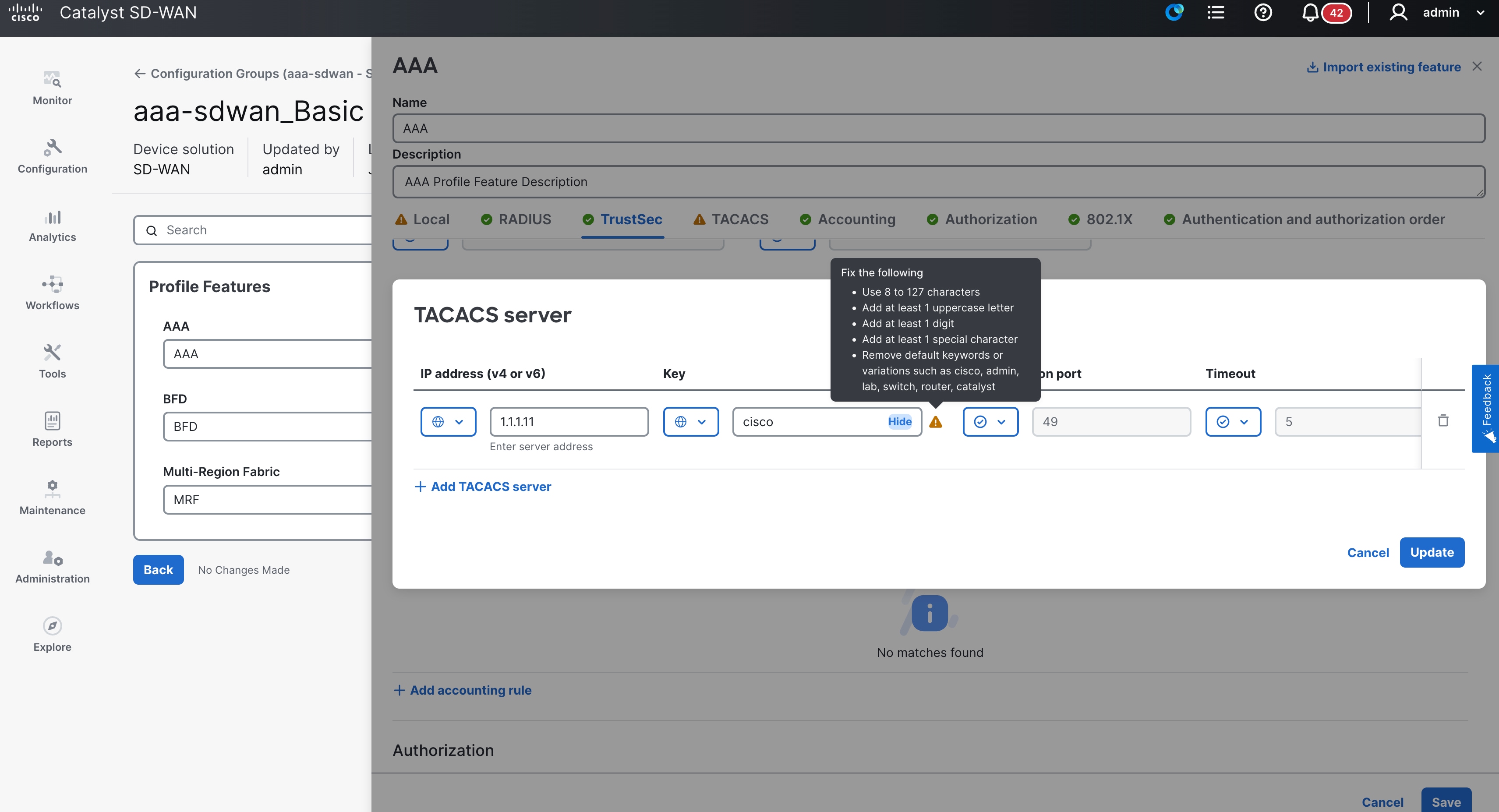
Task: Click the key warning triangle icon
Action: [x=936, y=422]
